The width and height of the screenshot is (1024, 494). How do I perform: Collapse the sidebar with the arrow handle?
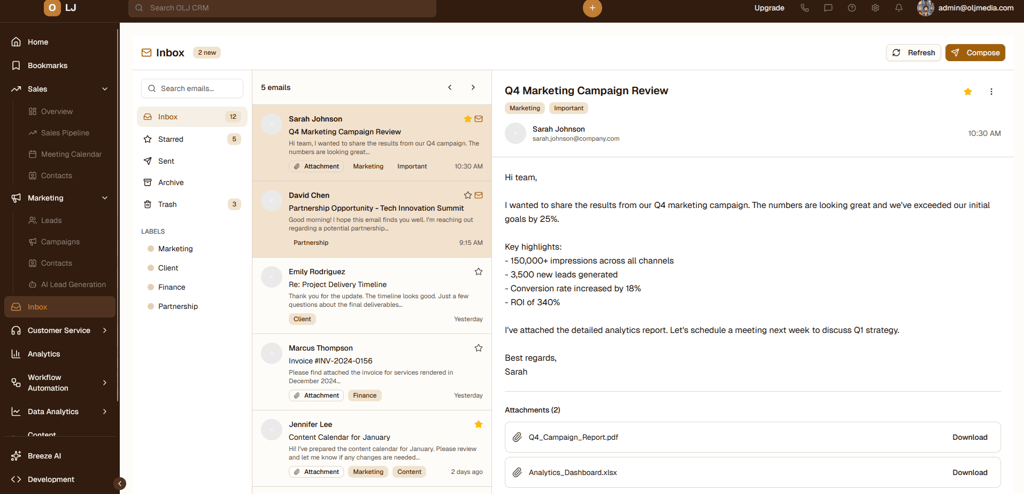pyautogui.click(x=120, y=484)
